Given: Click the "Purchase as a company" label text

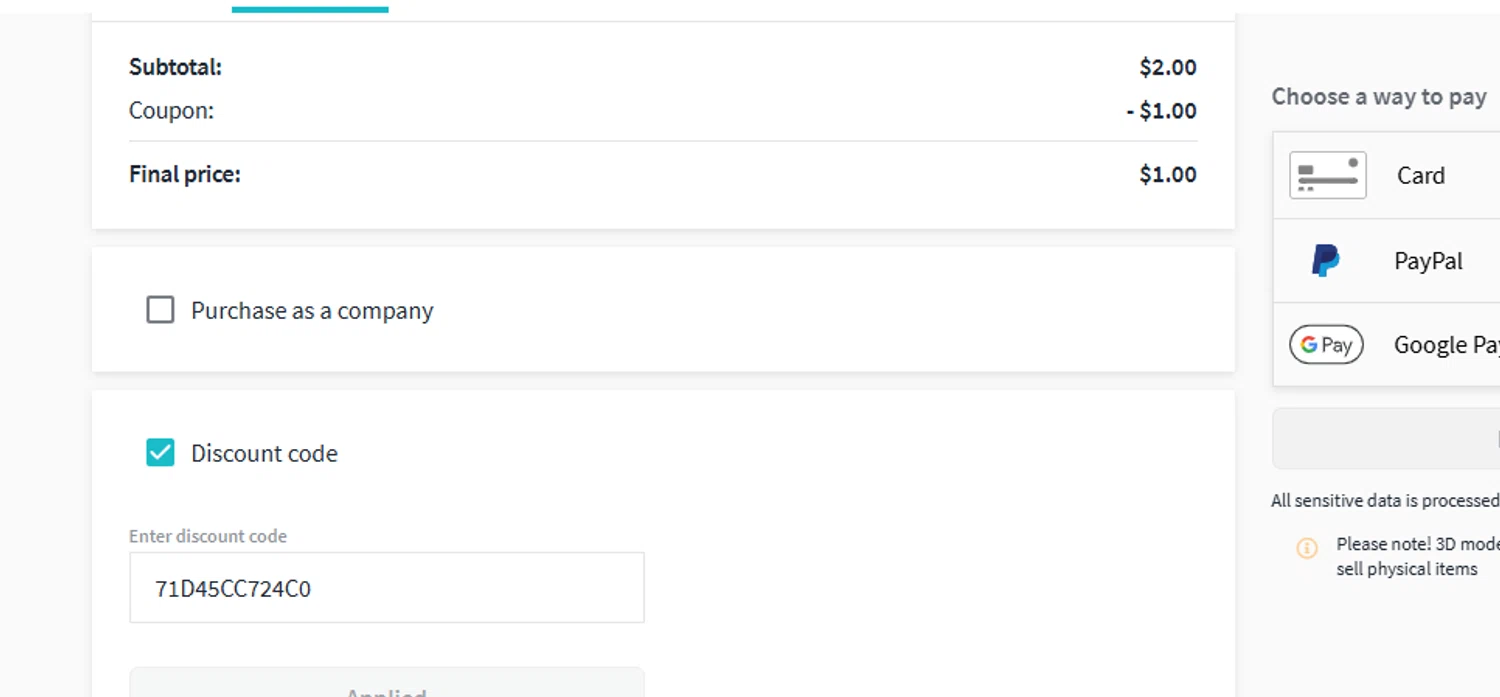Looking at the screenshot, I should 312,311.
